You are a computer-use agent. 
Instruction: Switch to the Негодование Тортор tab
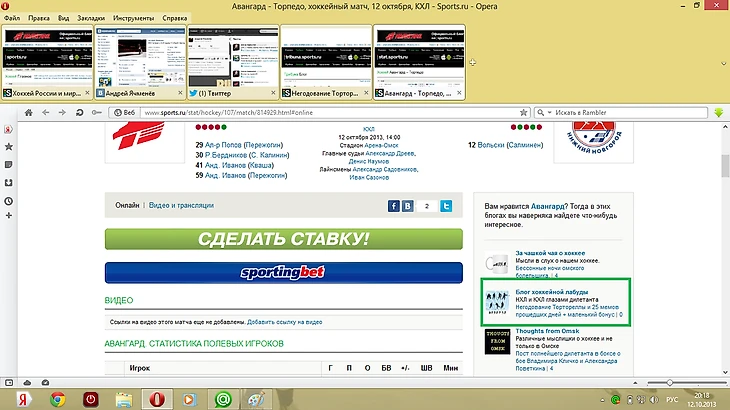click(x=327, y=62)
